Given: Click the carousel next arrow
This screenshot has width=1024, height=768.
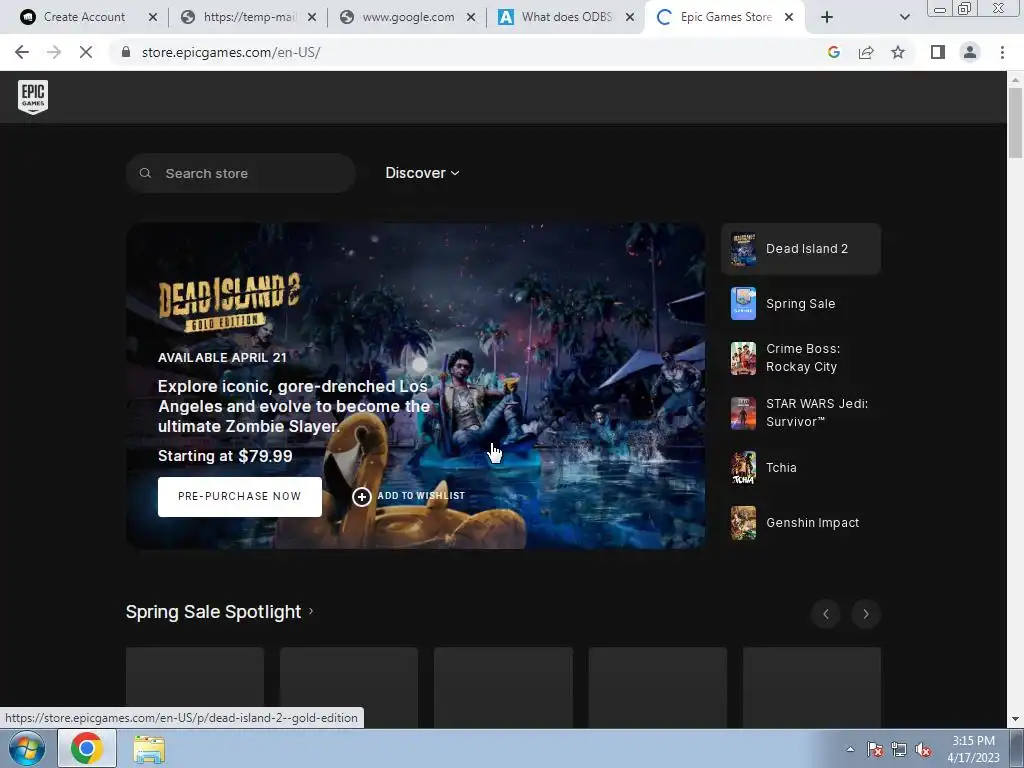Looking at the screenshot, I should (x=866, y=614).
